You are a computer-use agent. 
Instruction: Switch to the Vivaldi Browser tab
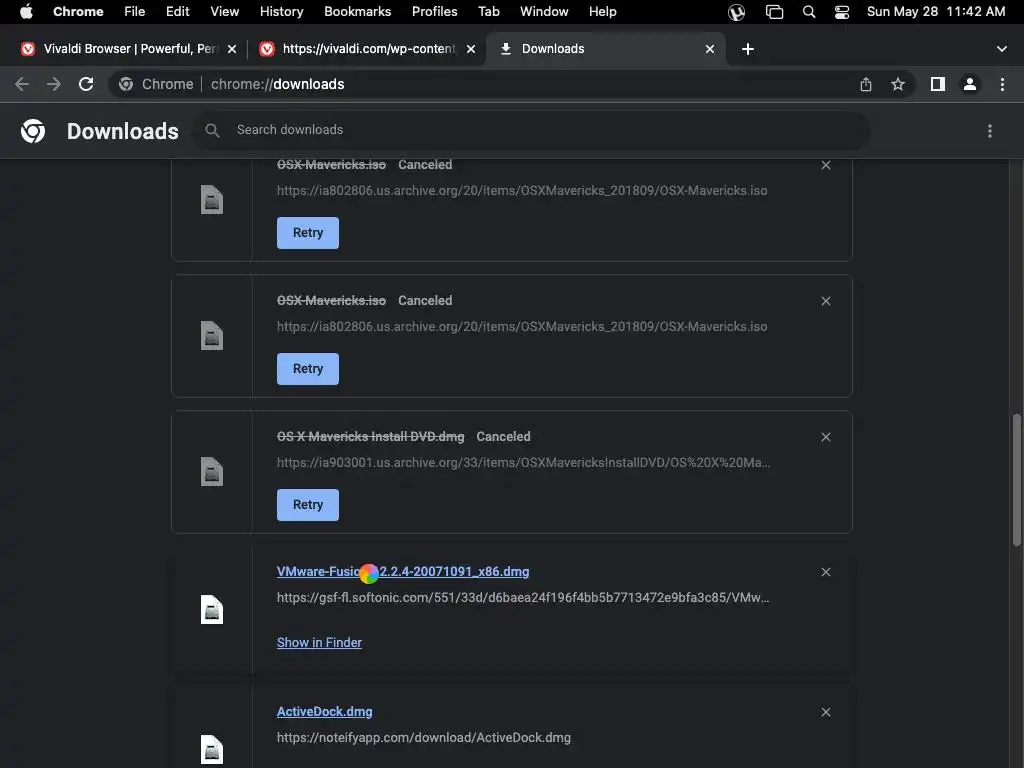130,49
